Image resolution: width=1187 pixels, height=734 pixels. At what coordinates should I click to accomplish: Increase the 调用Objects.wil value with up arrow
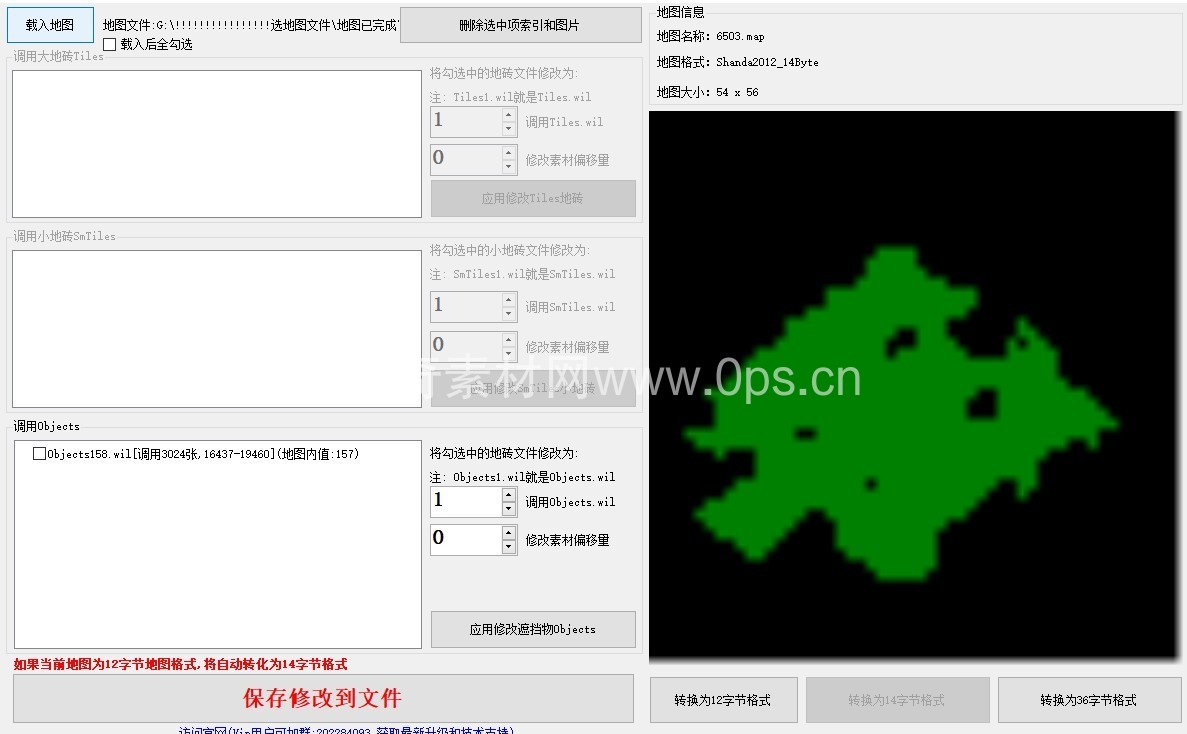pos(508,494)
